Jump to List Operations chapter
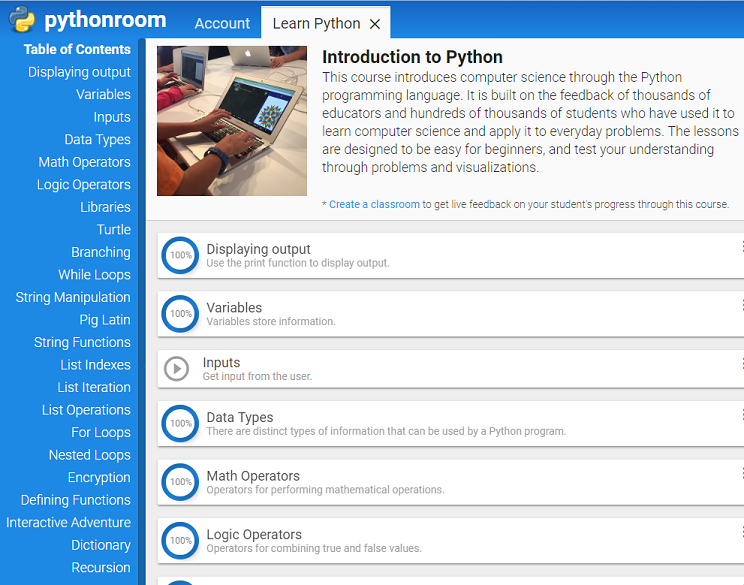744x585 pixels. tap(86, 410)
